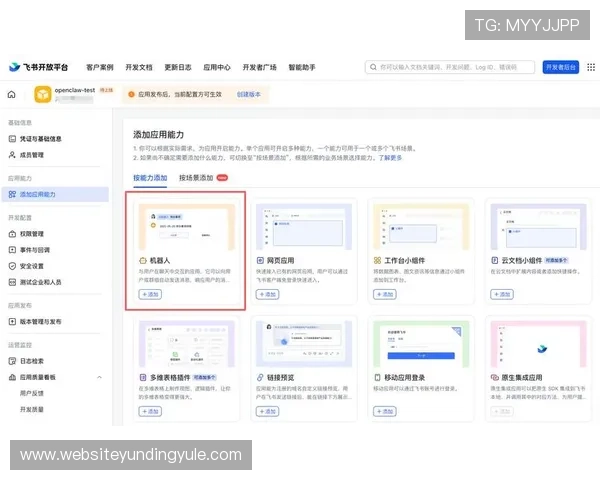The image size is (600, 480).
Task: Click the 机器人 robot icon
Action: click(143, 261)
